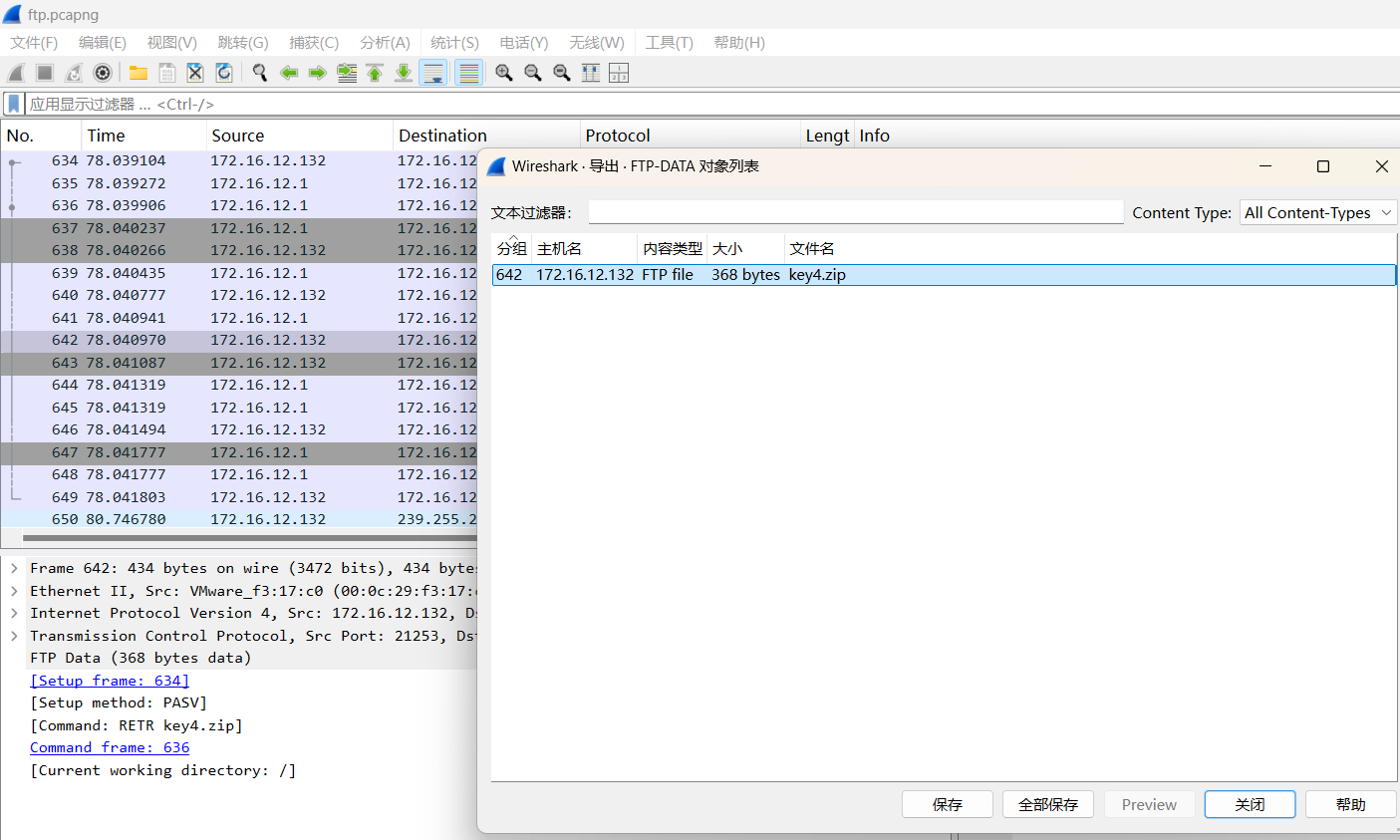Open the 帮助(H) menu
Image resolution: width=1400 pixels, height=840 pixels.
click(x=739, y=43)
